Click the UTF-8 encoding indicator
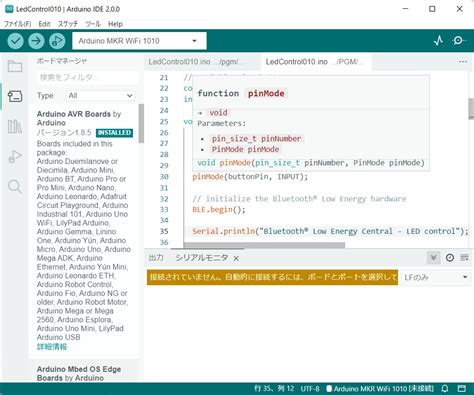The height and width of the screenshot is (395, 474). pyautogui.click(x=310, y=389)
